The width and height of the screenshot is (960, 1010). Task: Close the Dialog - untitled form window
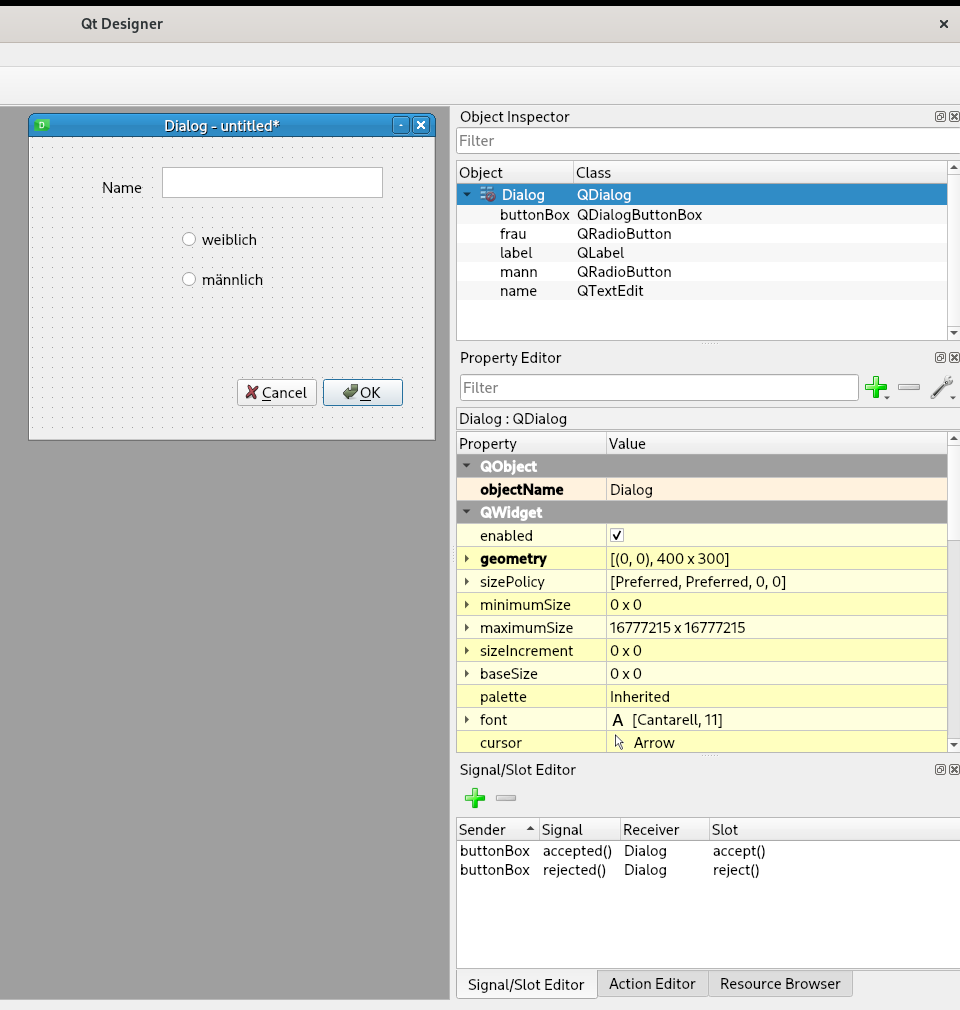(421, 125)
